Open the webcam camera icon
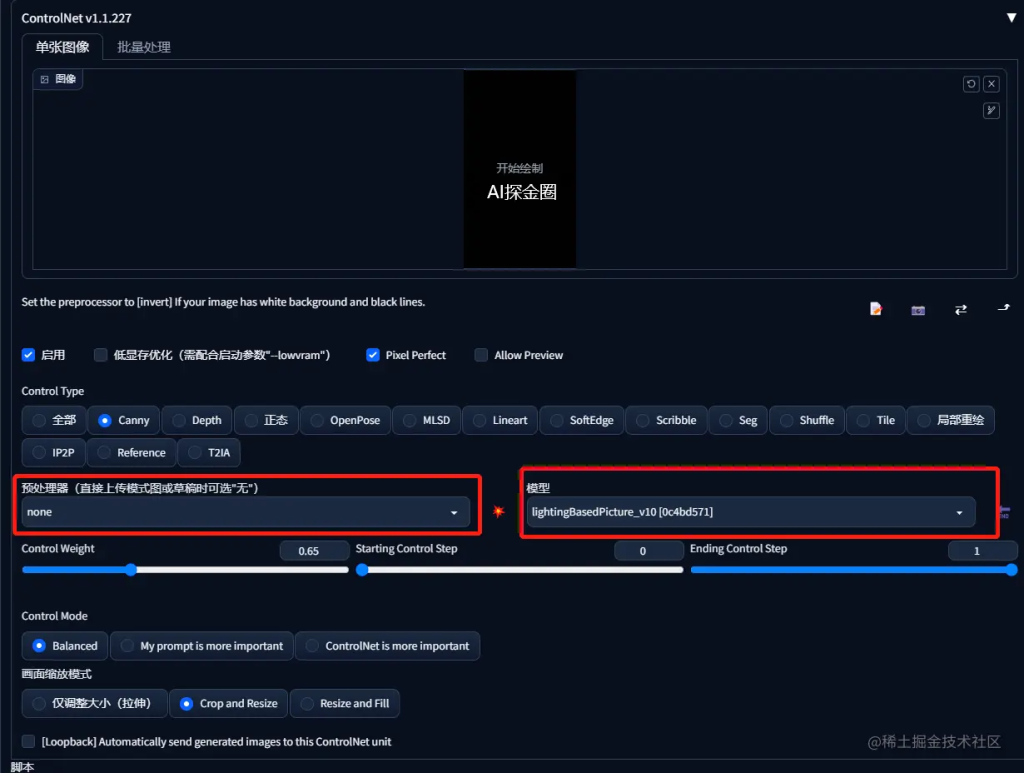Image resolution: width=1024 pixels, height=773 pixels. (918, 309)
